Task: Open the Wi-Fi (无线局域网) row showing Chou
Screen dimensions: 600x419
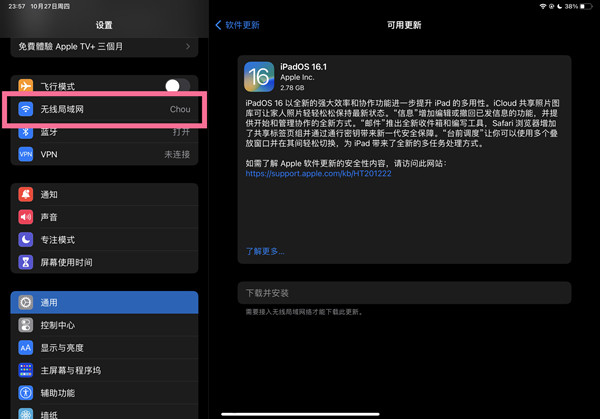Action: [104, 109]
